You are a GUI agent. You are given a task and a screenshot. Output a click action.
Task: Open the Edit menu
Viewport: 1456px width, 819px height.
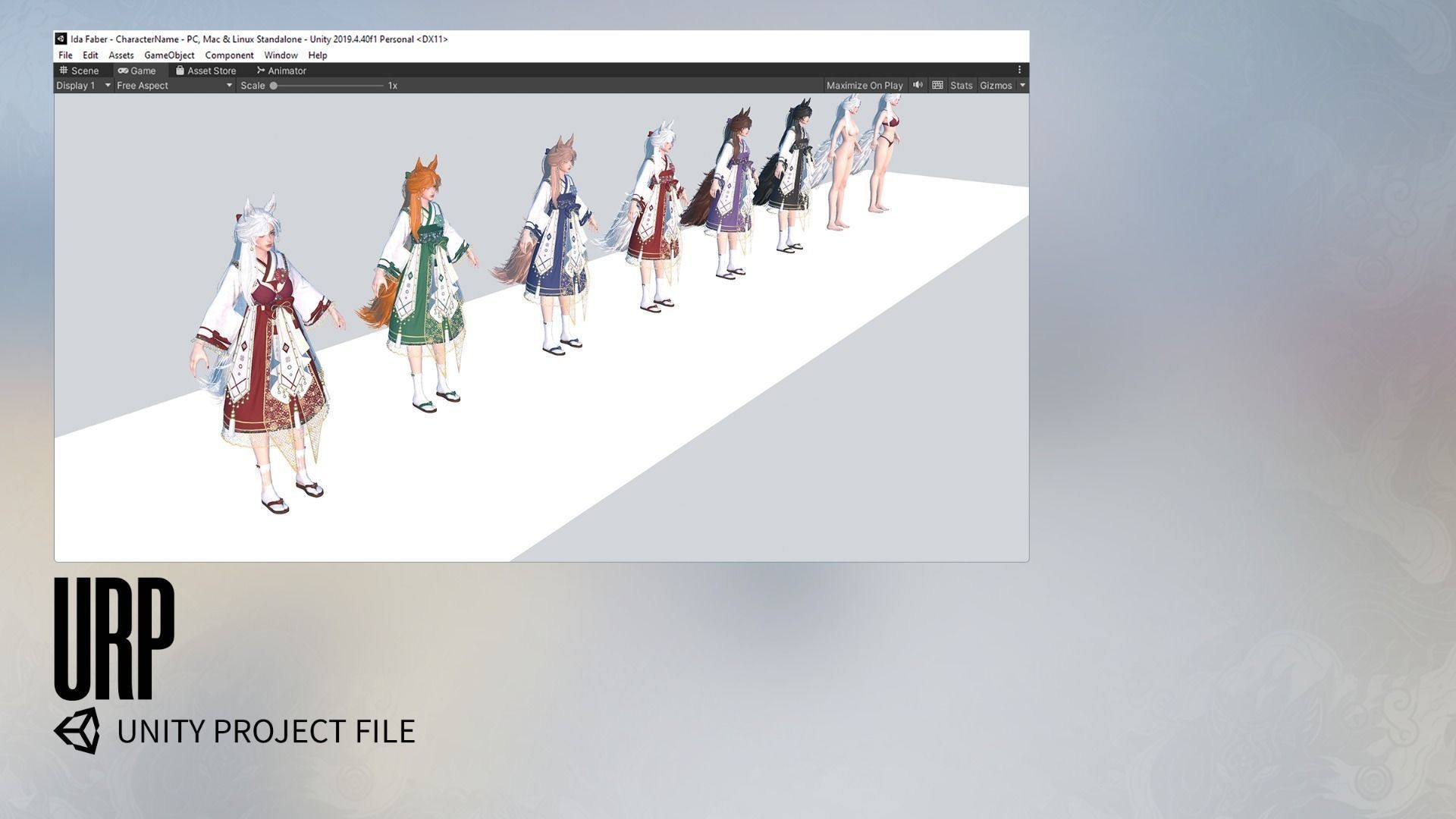90,55
